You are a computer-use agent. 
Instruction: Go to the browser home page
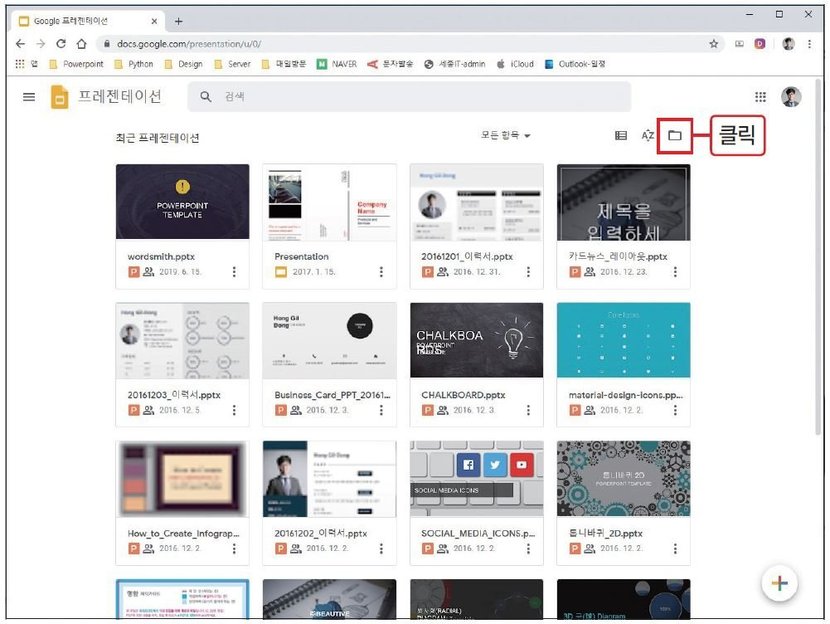click(82, 43)
